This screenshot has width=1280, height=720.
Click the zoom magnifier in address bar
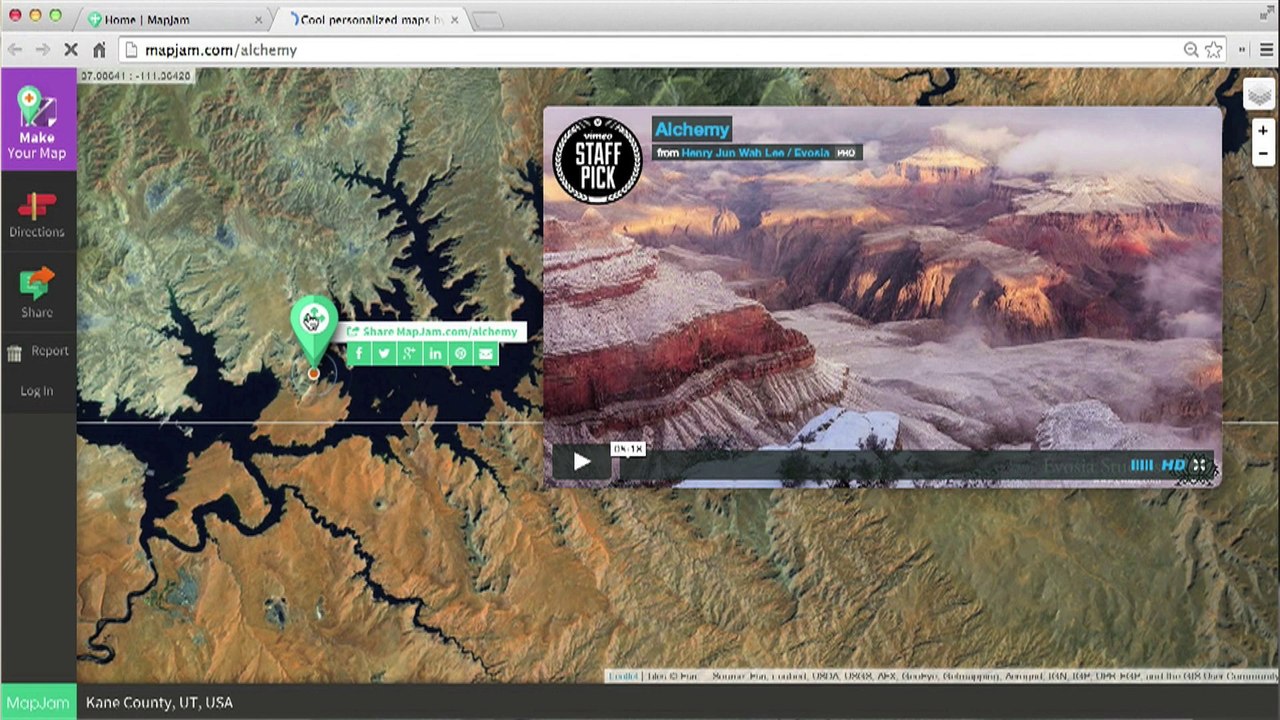tap(1191, 50)
